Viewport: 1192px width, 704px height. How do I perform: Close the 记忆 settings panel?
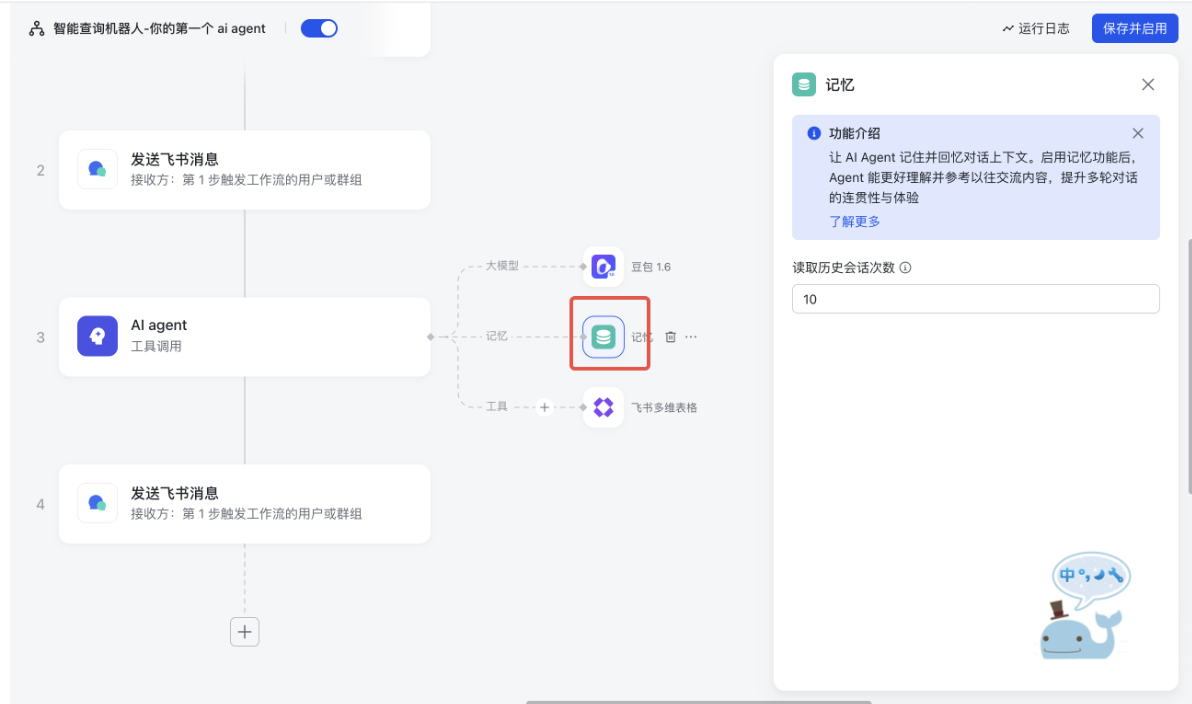pyautogui.click(x=1148, y=85)
